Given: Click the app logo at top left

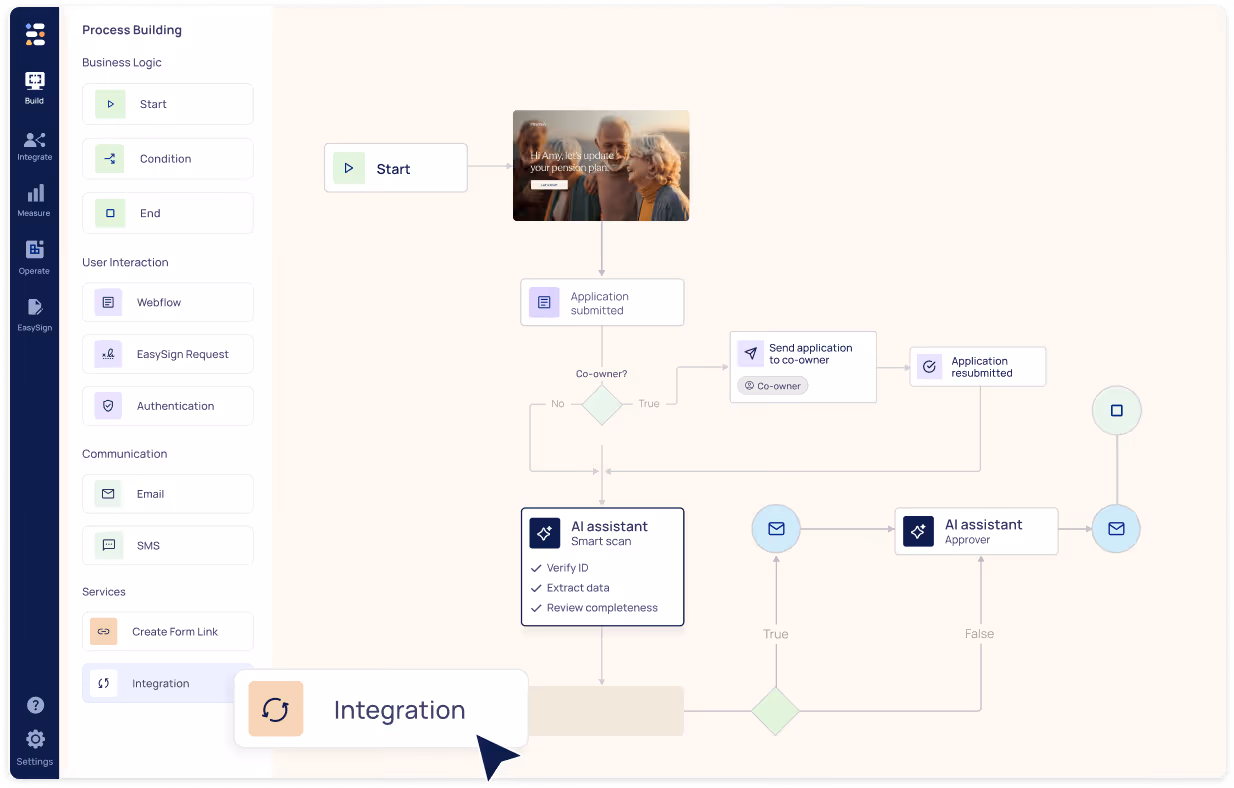Looking at the screenshot, I should (x=35, y=35).
